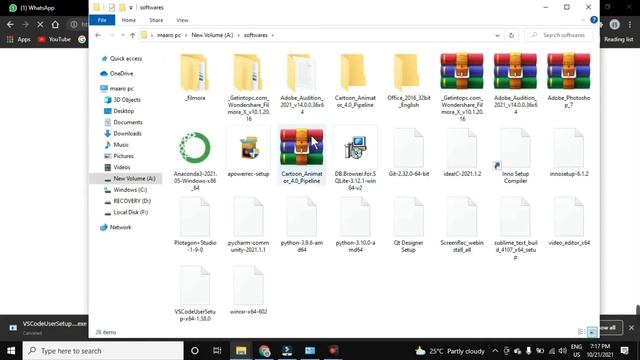Viewport: 640px width, 360px height.
Task: Select the python-3.9.6-amd64 file
Action: click(302, 225)
